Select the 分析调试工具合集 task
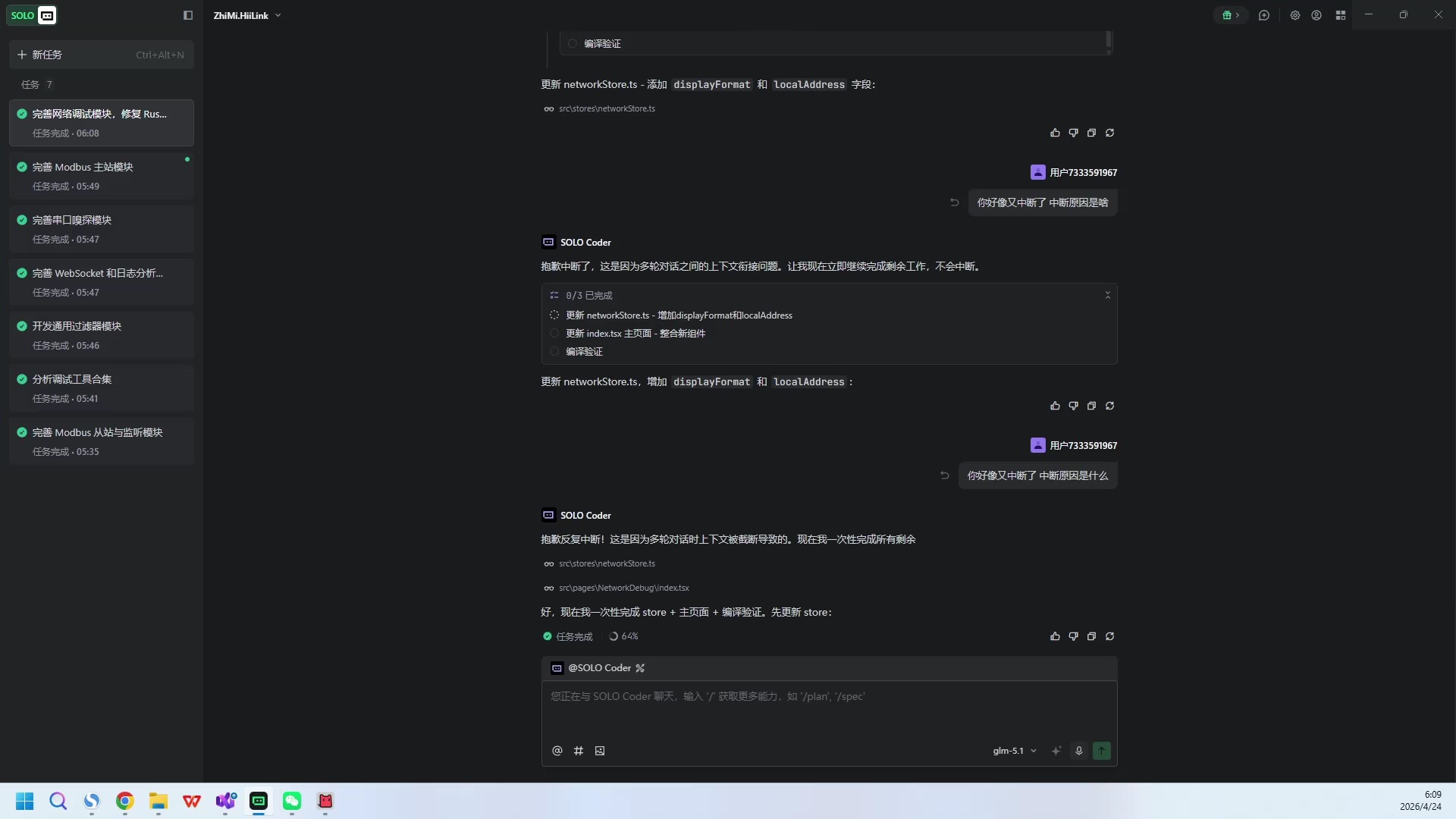This screenshot has width=1456, height=819. tap(102, 388)
